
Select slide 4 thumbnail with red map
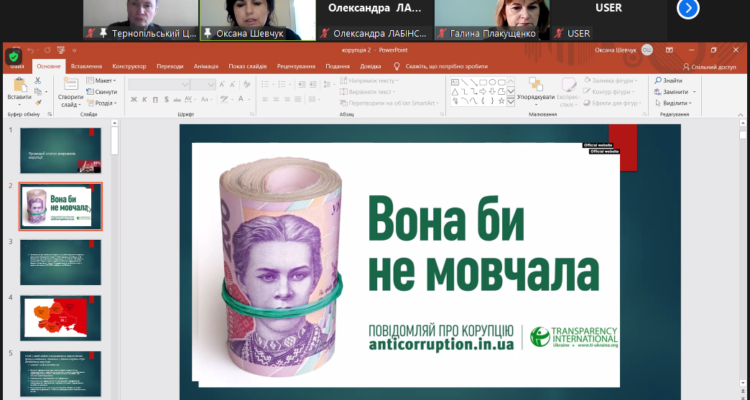coord(61,318)
